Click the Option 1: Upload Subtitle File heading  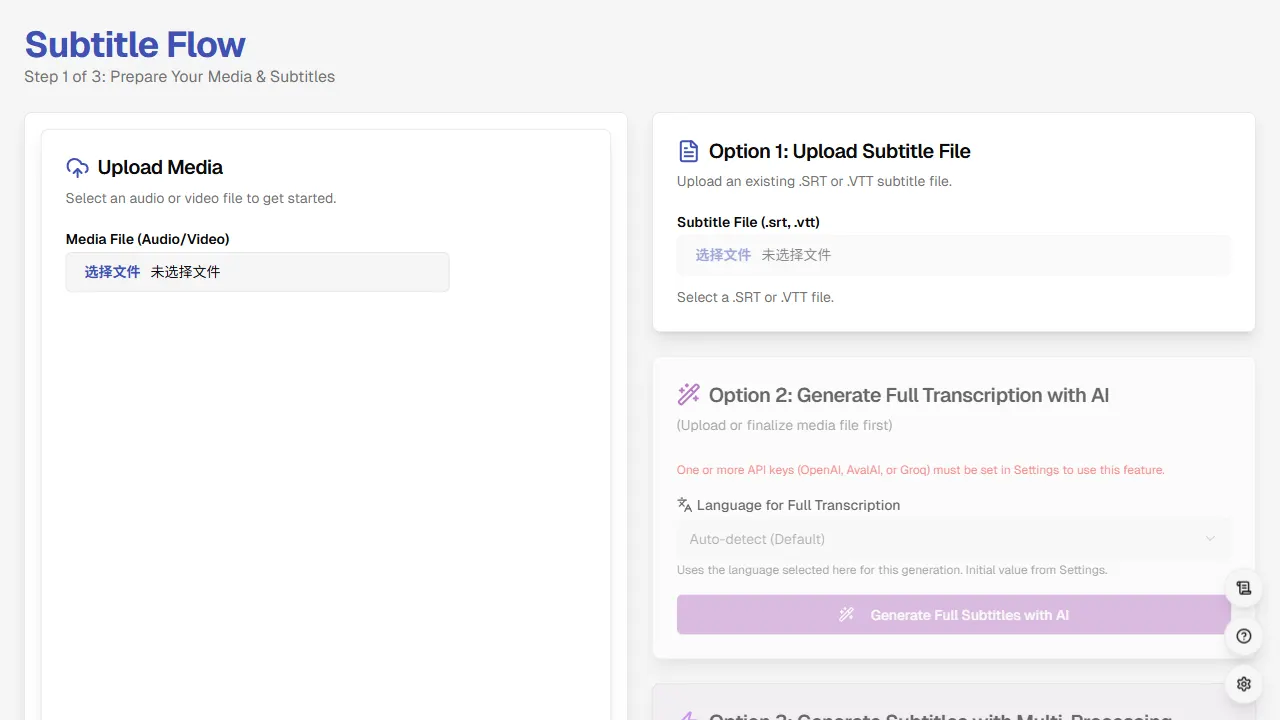[840, 151]
